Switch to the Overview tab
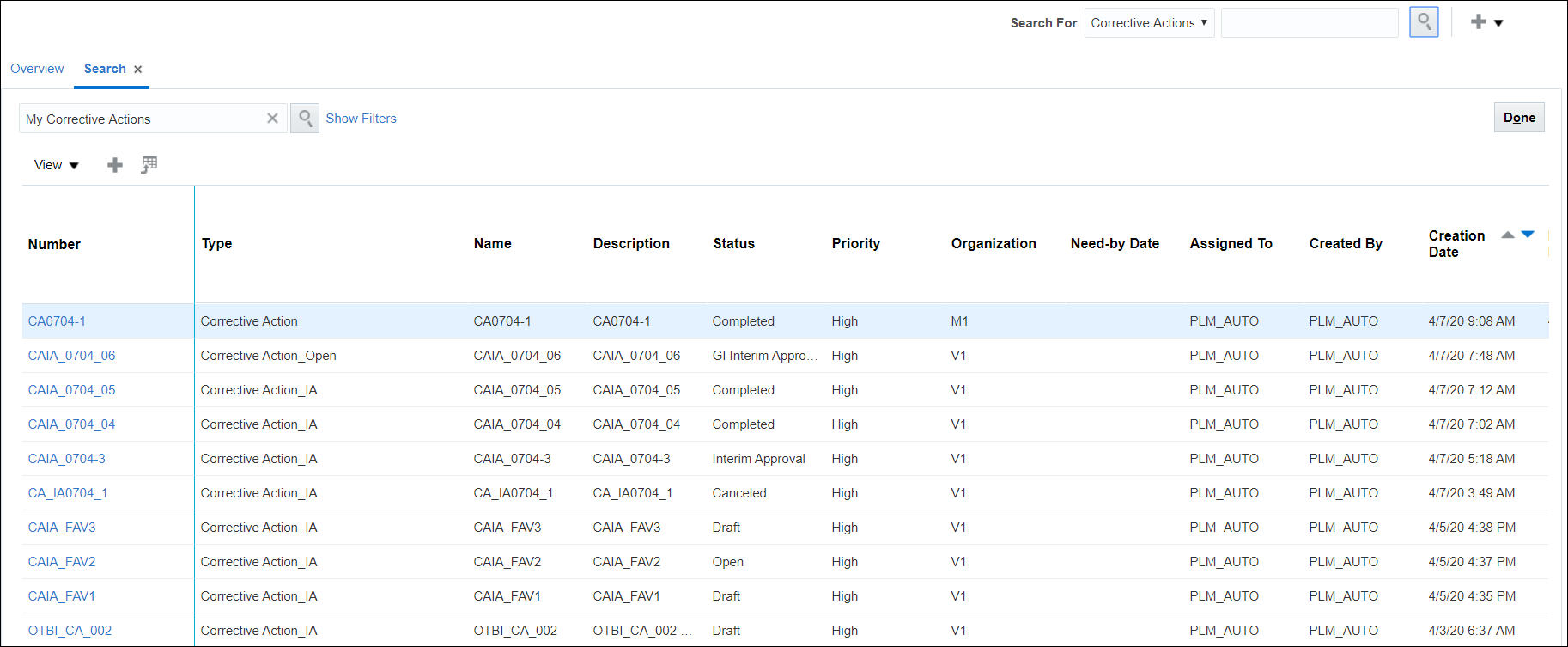Viewport: 1568px width, 647px height. (37, 69)
